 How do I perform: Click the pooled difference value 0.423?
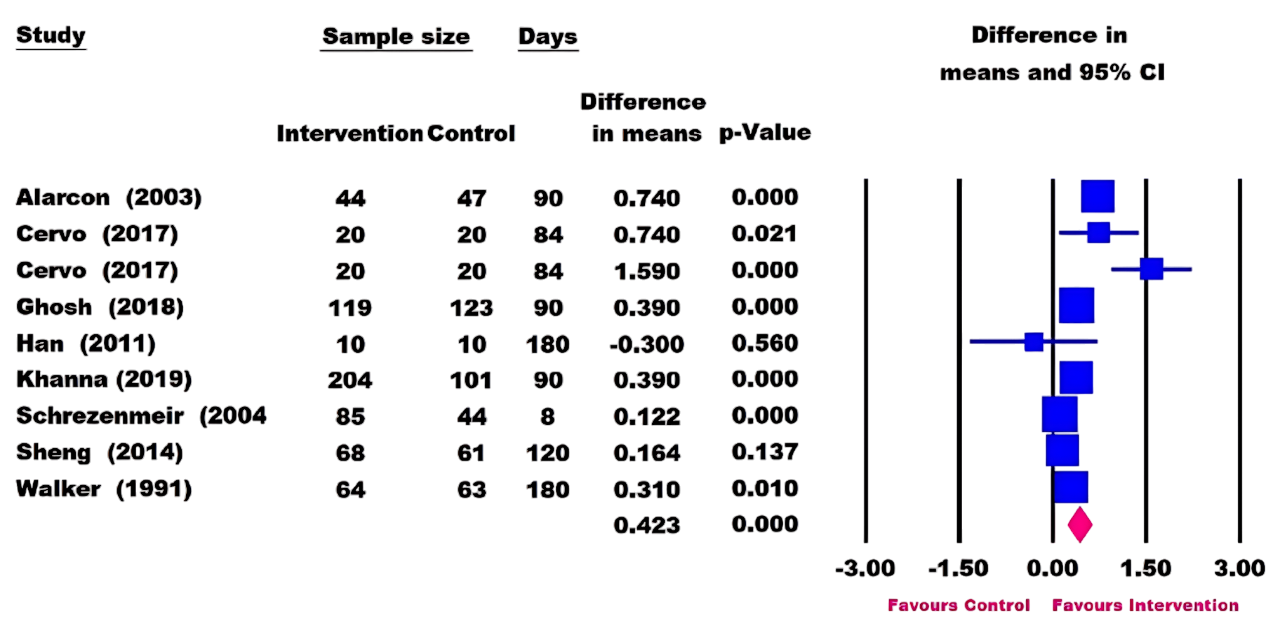(x=646, y=525)
